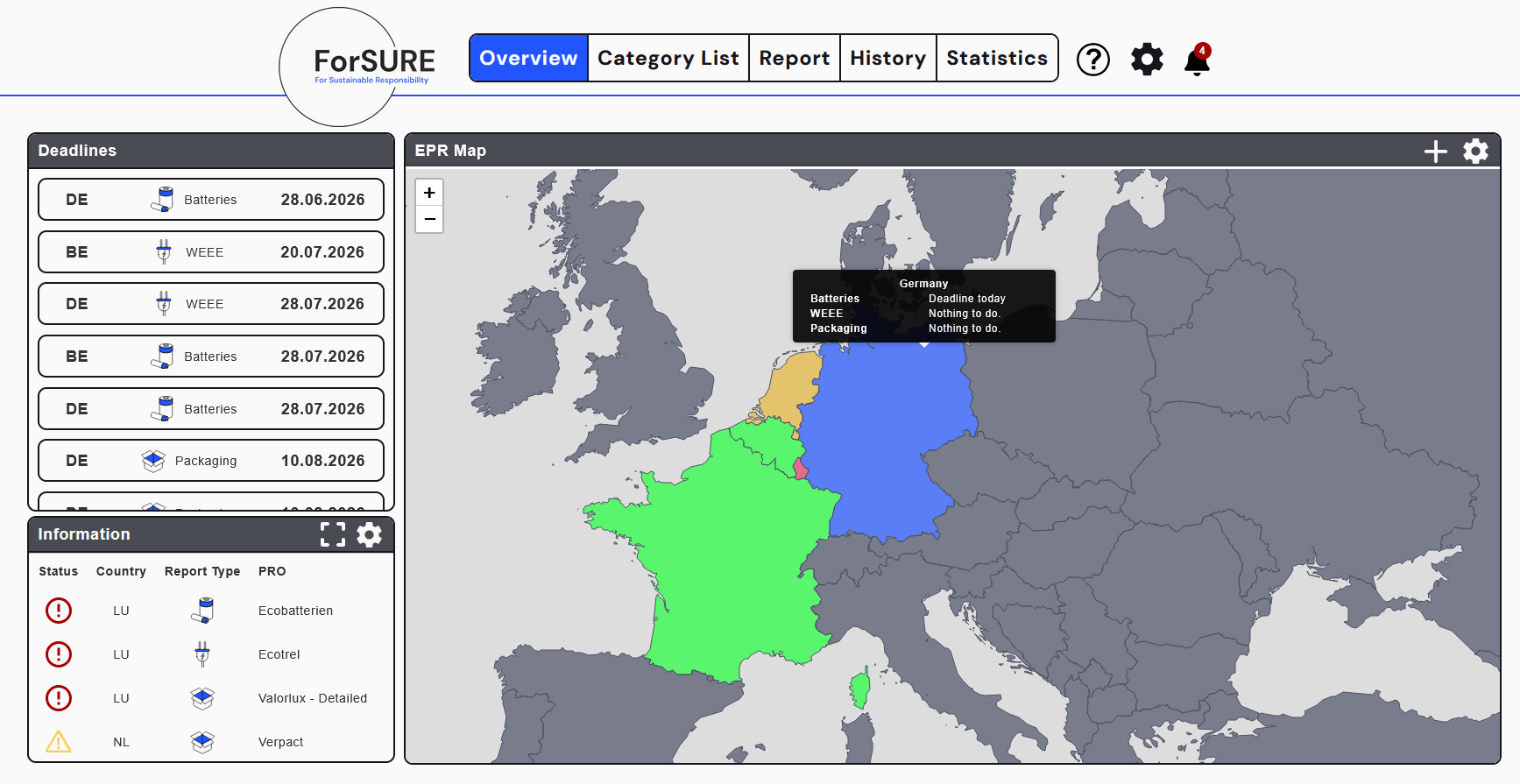Click the WEEE plug icon in BE 20.07.2026 deadline
This screenshot has height=784, width=1520.
coord(164,252)
